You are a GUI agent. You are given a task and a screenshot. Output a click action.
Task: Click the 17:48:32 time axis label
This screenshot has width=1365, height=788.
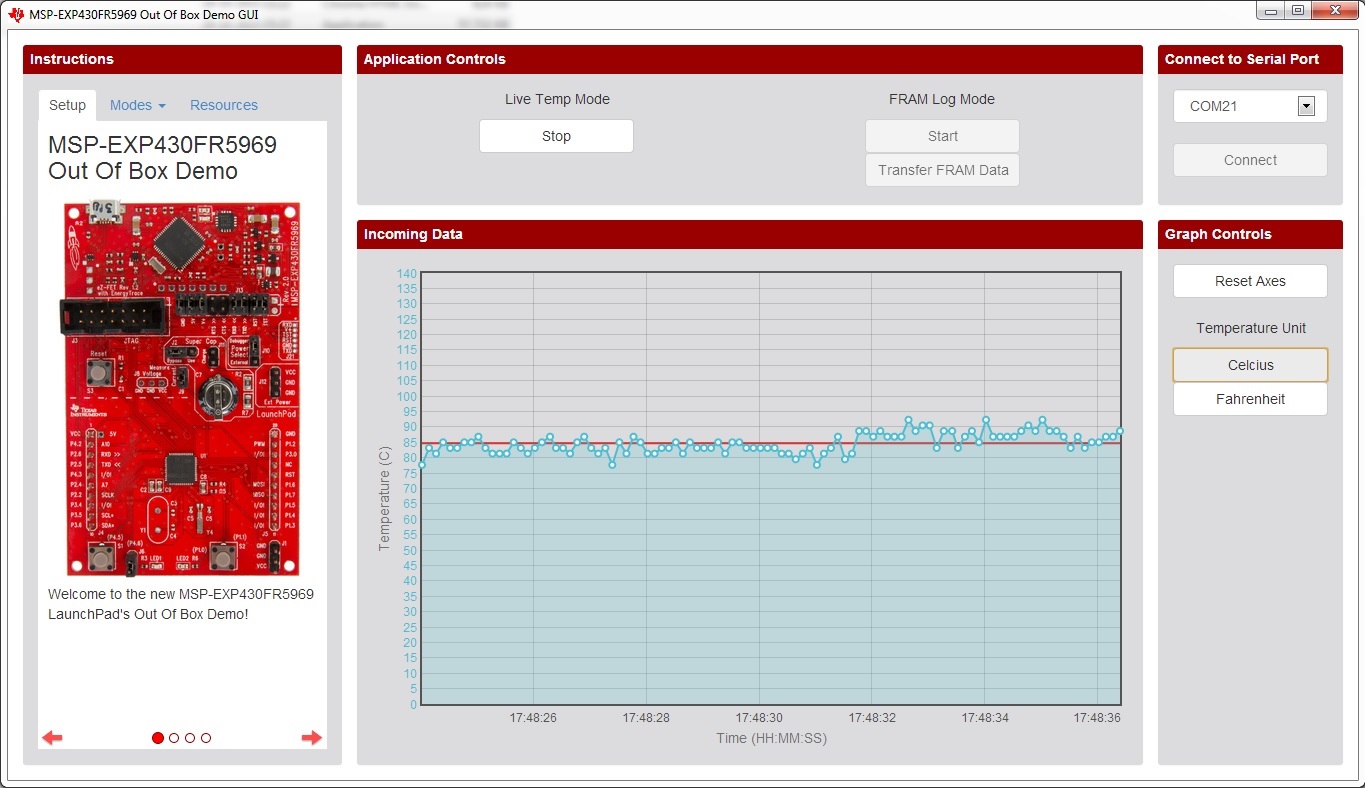[872, 718]
